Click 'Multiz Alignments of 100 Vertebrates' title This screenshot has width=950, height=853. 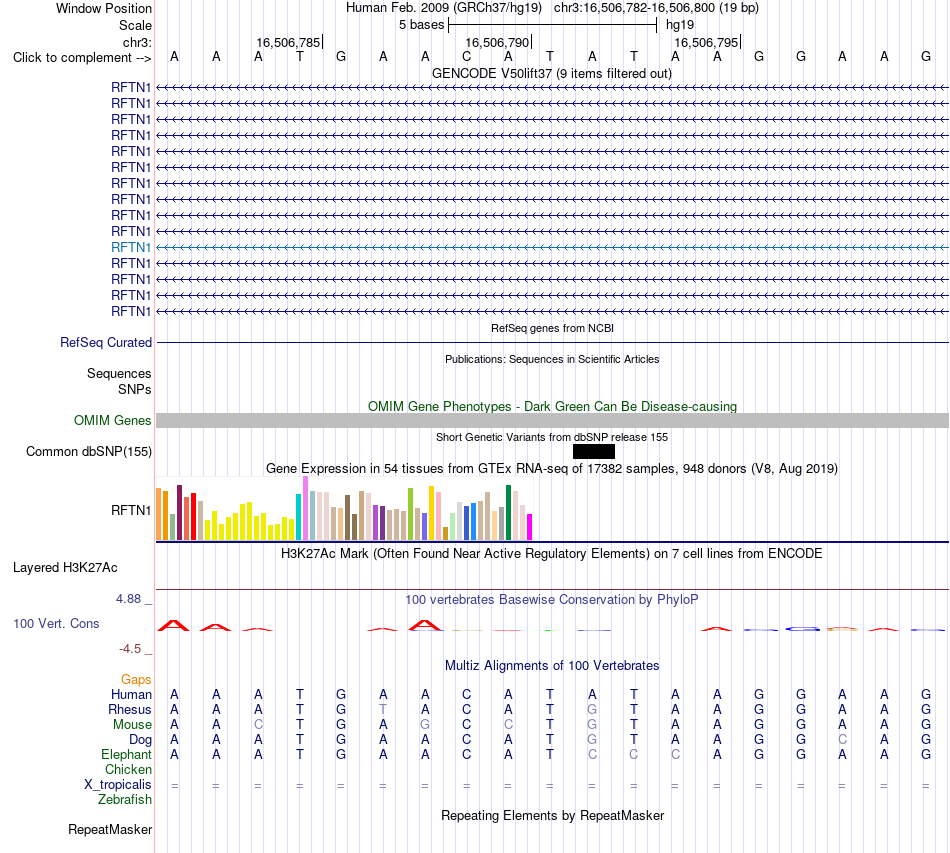pos(552,665)
